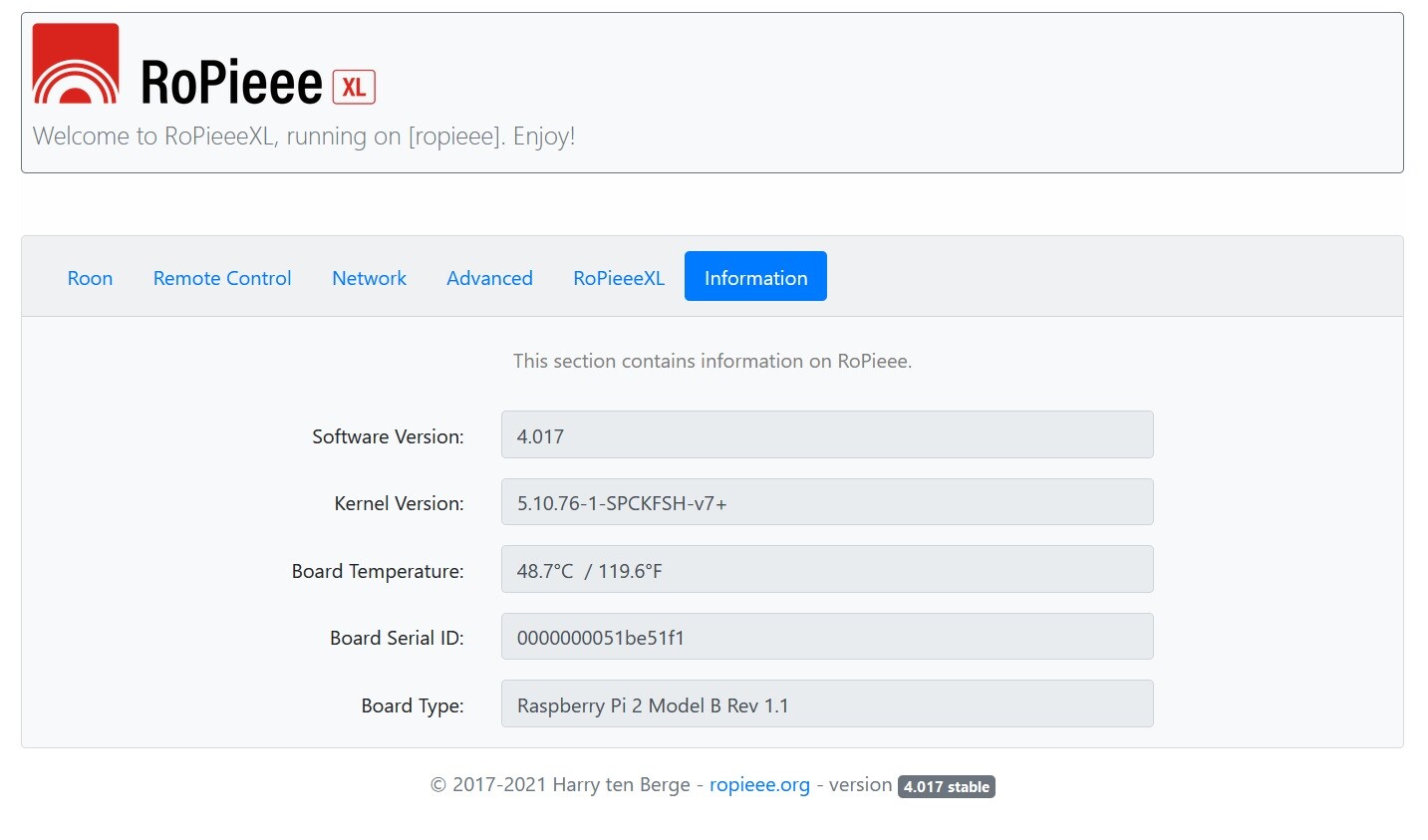Click 'This section contains information on RoPieee.' text
1428x840 pixels.
point(713,361)
